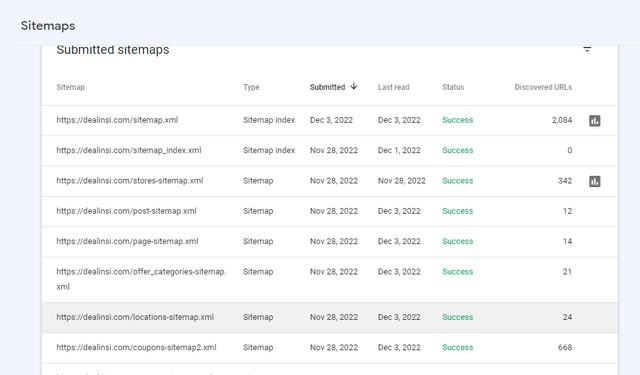Screen dimensions: 640x375
Task: Click the 24 discovered URLs value
Action: pos(567,317)
